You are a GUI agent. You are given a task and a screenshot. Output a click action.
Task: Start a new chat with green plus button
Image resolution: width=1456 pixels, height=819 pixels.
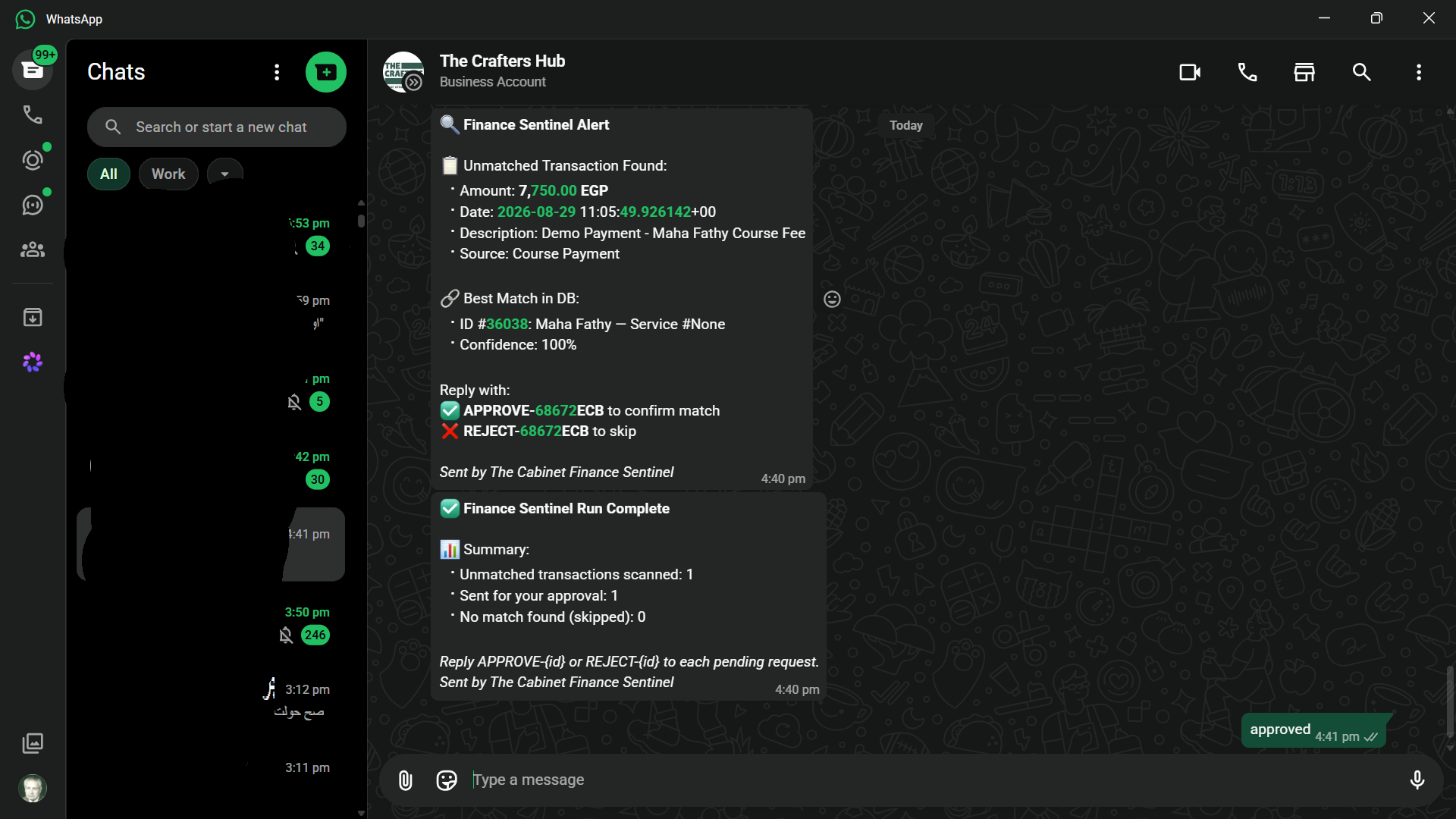point(326,72)
